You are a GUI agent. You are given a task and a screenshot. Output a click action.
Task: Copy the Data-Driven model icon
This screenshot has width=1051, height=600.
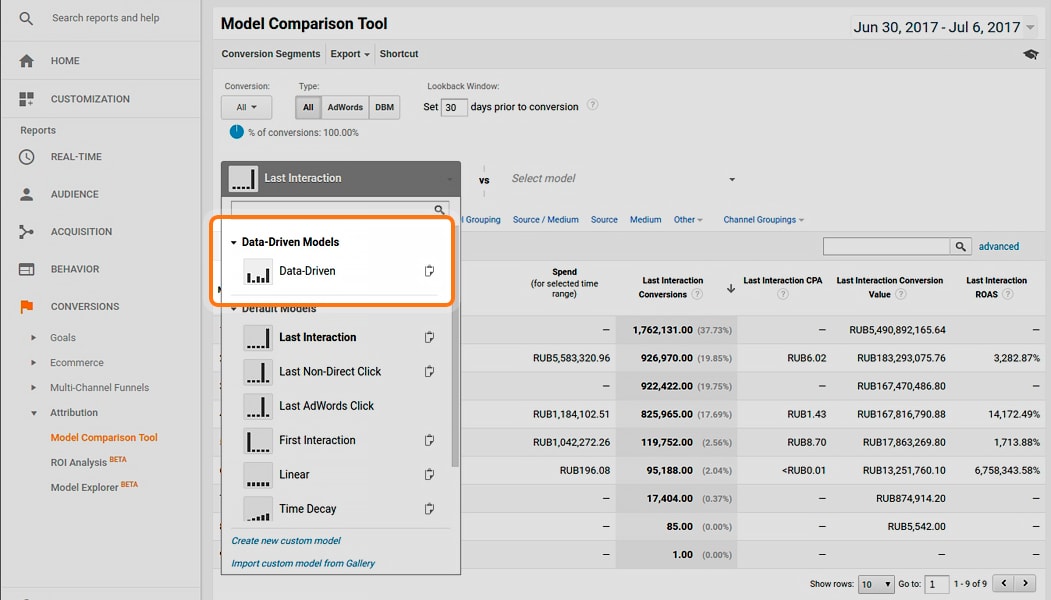(x=429, y=271)
